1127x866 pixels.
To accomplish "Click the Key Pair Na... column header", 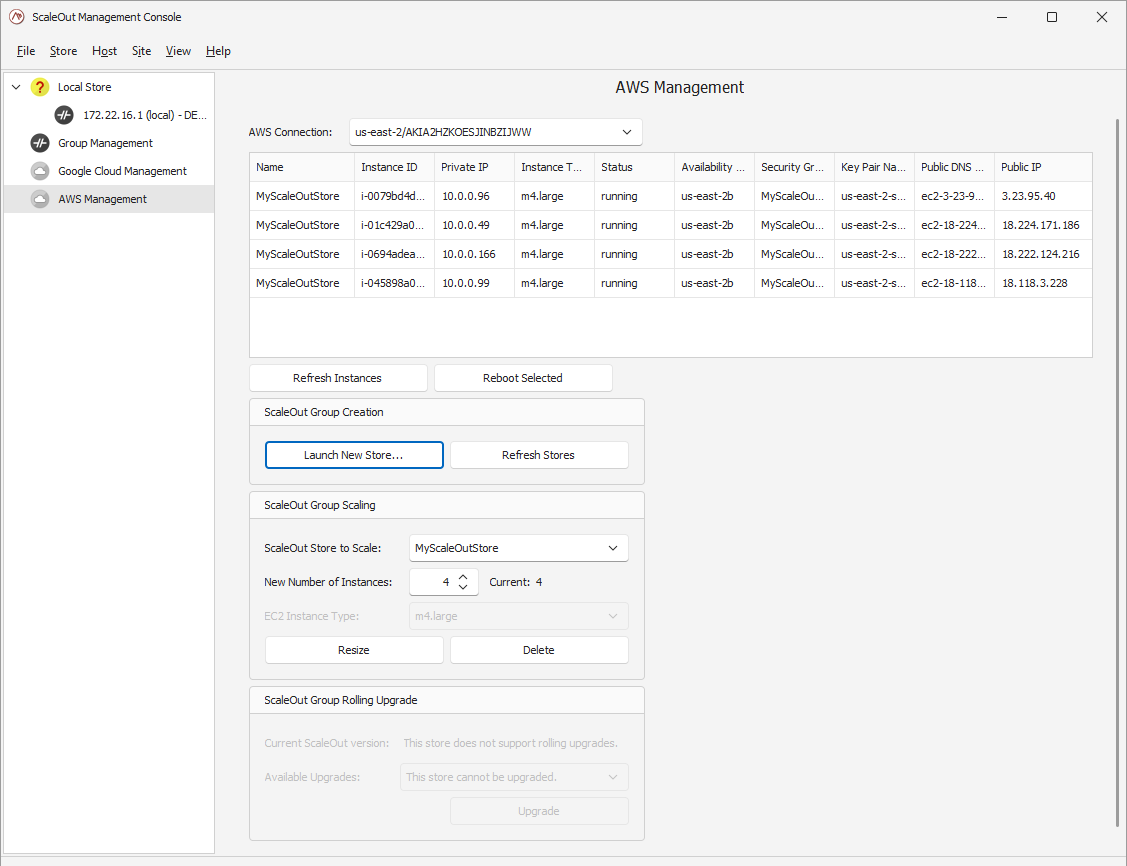I will click(x=874, y=167).
